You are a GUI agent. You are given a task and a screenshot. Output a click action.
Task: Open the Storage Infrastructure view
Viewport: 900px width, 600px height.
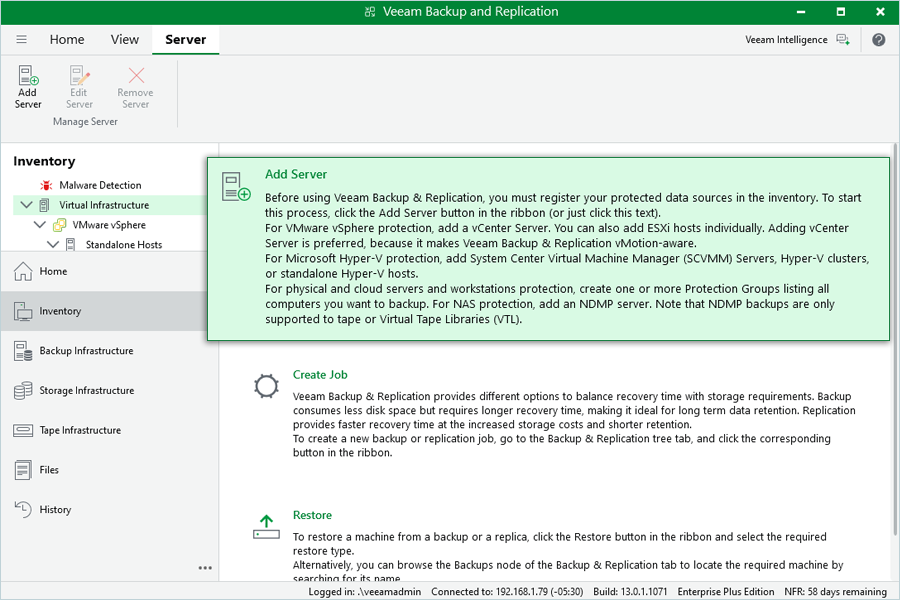[86, 391]
